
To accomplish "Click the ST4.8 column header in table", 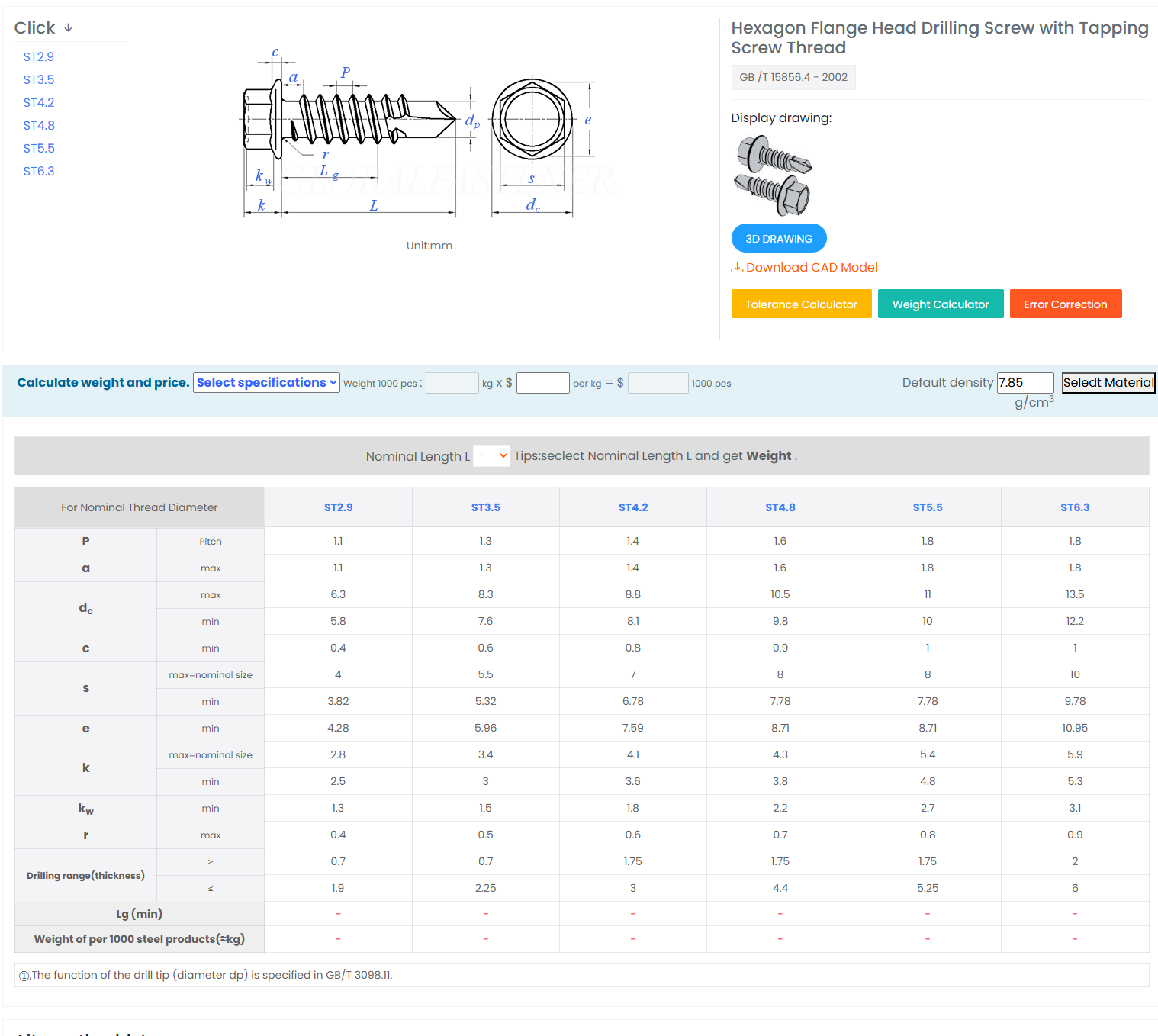I will tap(780, 507).
